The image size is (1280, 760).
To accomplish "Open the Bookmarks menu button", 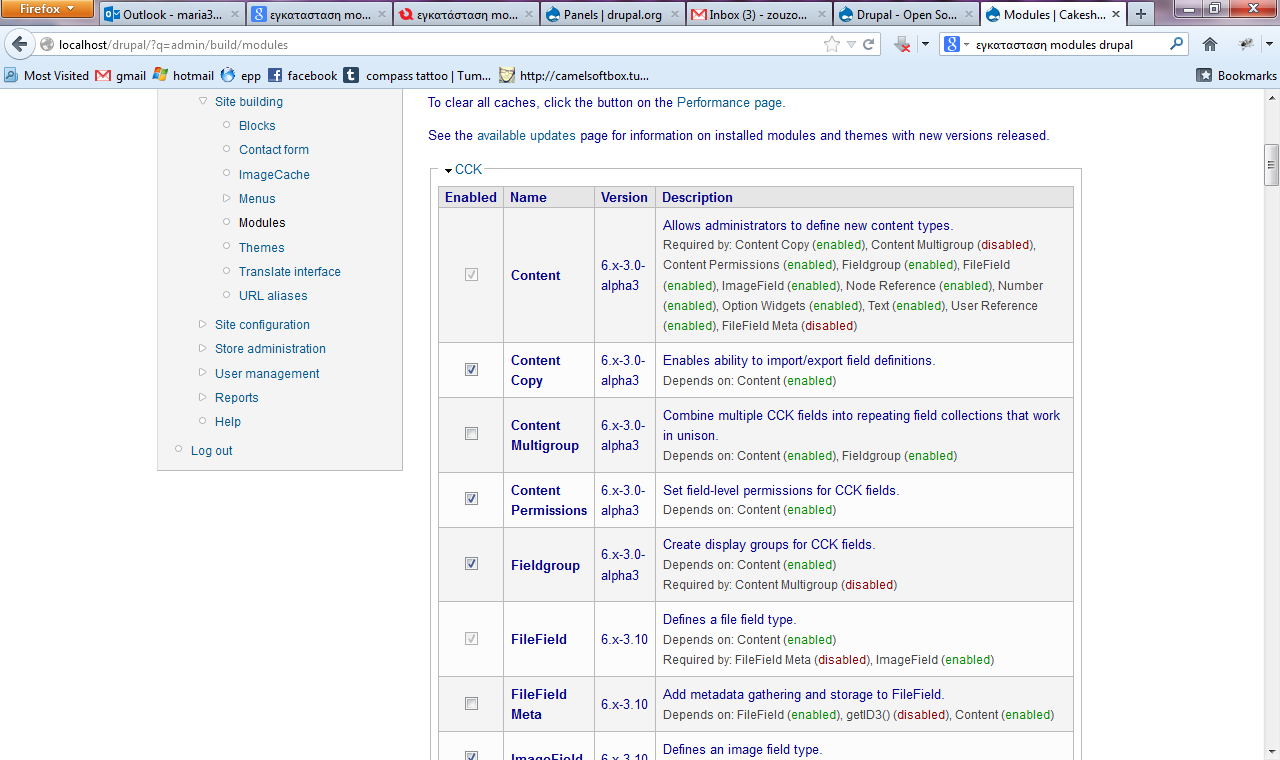I will [1237, 75].
